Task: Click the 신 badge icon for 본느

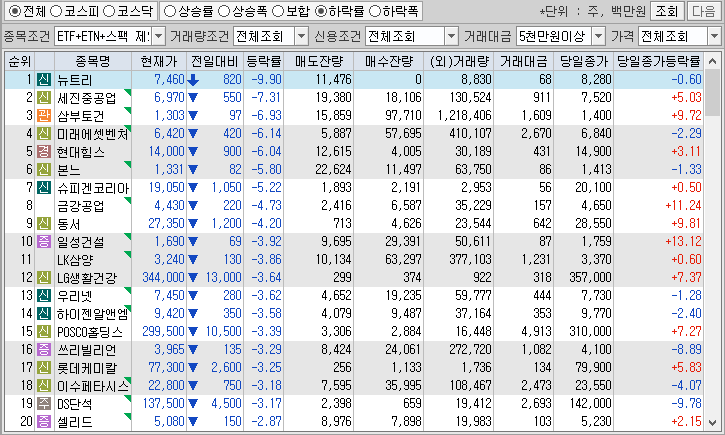Action: pos(44,170)
